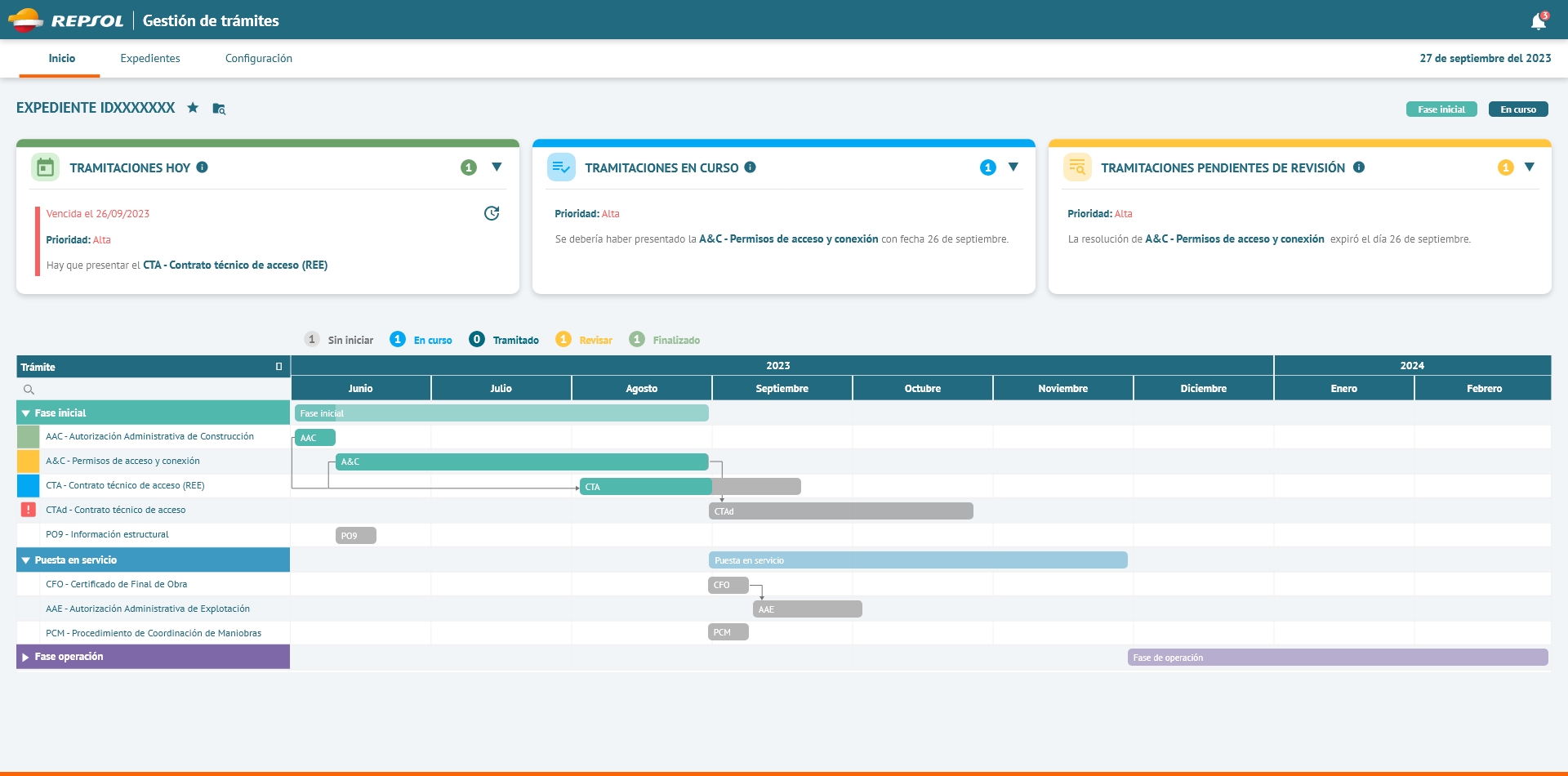The image size is (1568, 776).
Task: Collapse the Tramitaciones Hoy card
Action: click(497, 167)
